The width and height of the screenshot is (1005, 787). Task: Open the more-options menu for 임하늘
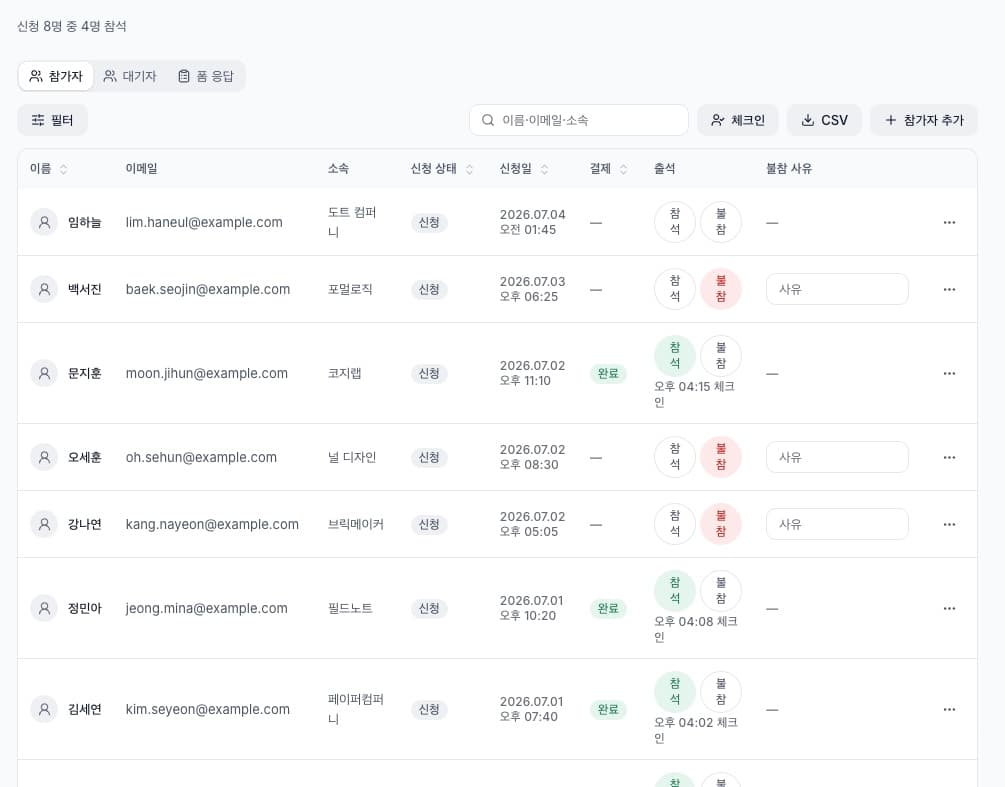pyautogui.click(x=949, y=222)
